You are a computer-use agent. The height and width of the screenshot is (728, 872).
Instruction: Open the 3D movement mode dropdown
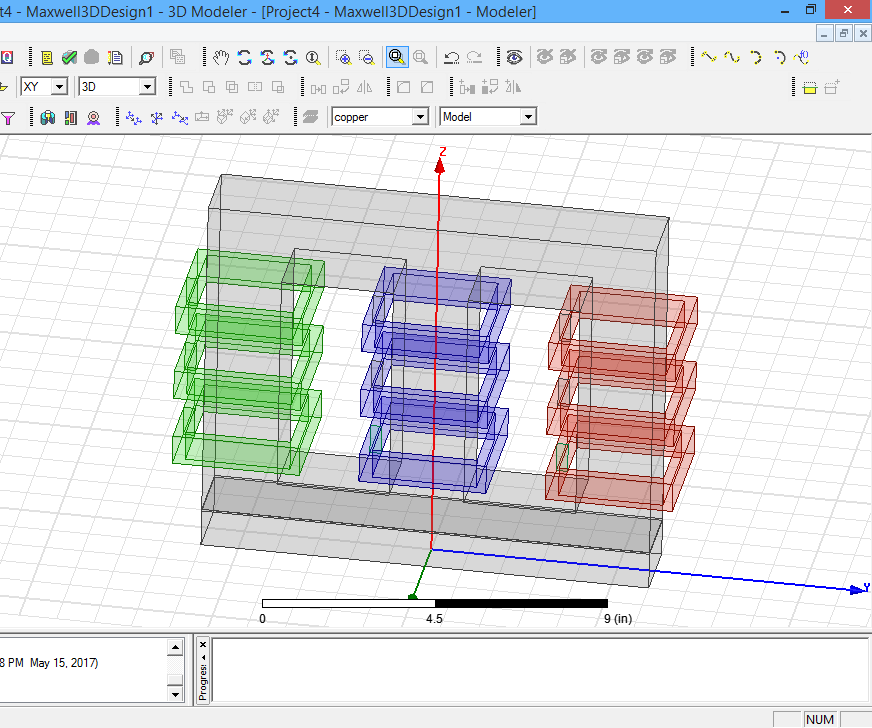(x=147, y=87)
